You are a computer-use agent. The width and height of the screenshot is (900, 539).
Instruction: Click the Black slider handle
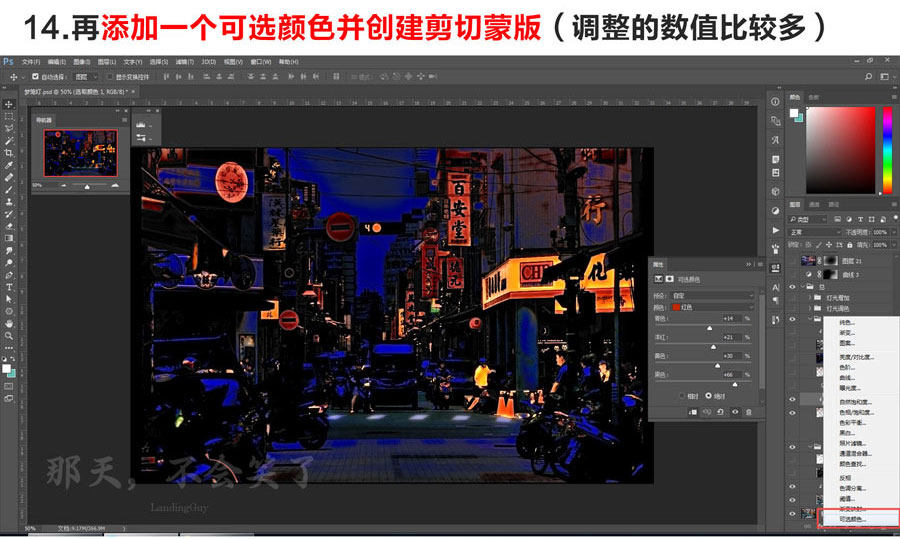coord(735,384)
